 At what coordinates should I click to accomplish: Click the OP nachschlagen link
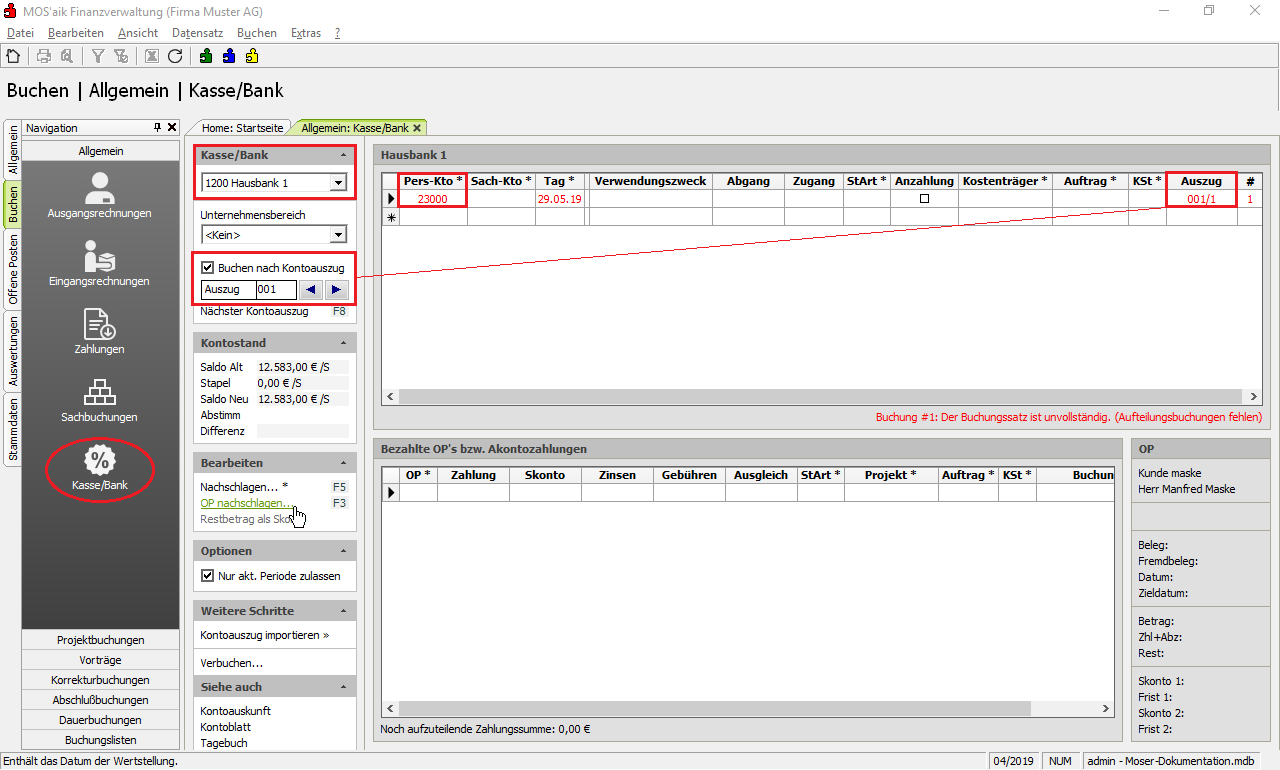[247, 503]
